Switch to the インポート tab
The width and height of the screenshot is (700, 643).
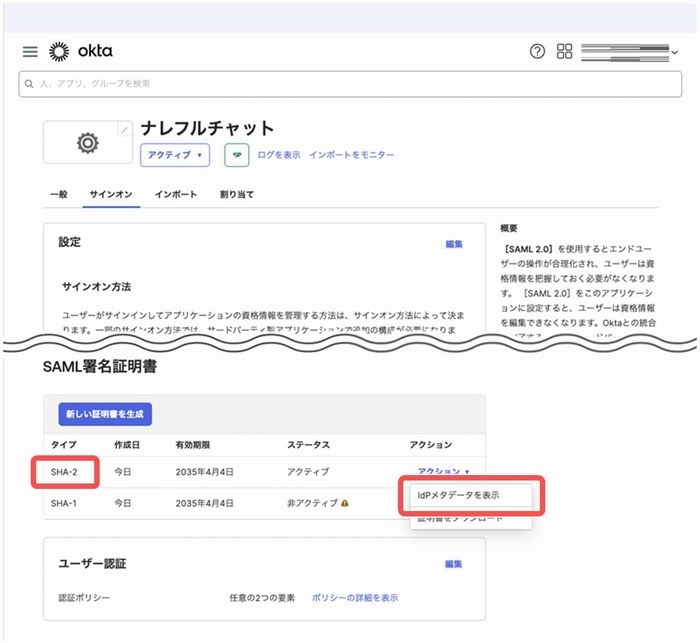(175, 194)
